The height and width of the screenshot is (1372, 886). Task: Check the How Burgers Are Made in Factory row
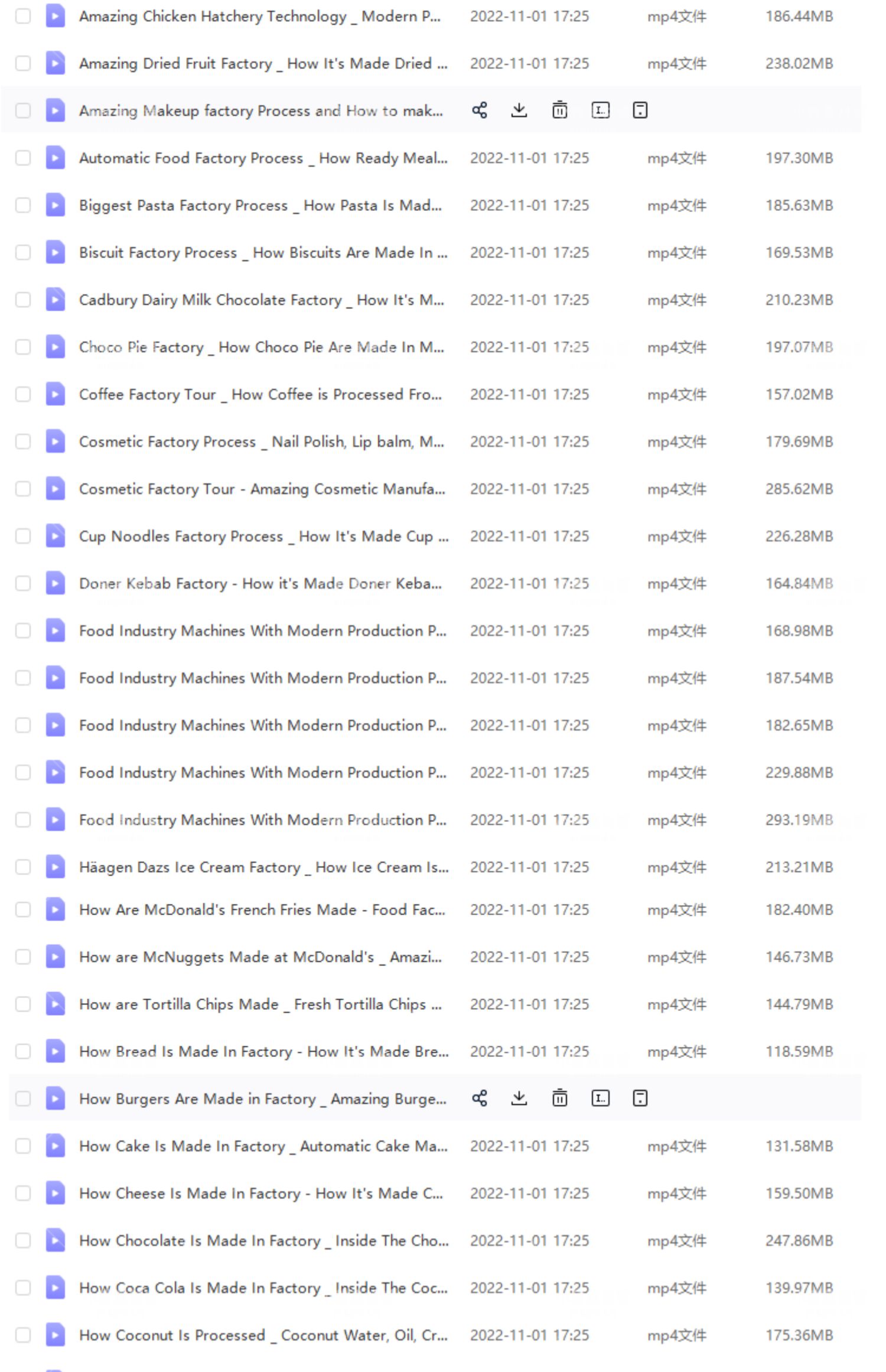(23, 1098)
